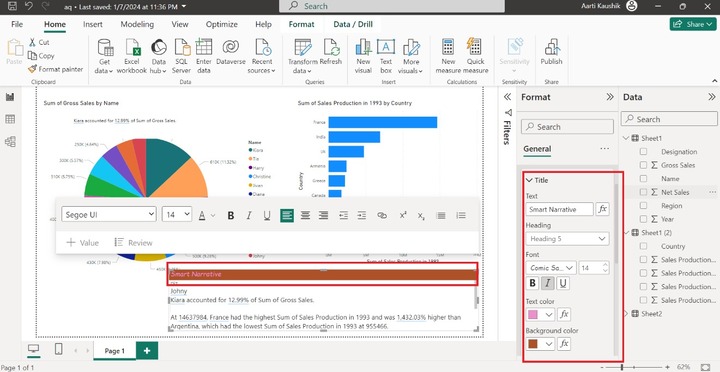The height and width of the screenshot is (372, 720).
Task: Open the Title Background color swatch
Action: point(540,344)
